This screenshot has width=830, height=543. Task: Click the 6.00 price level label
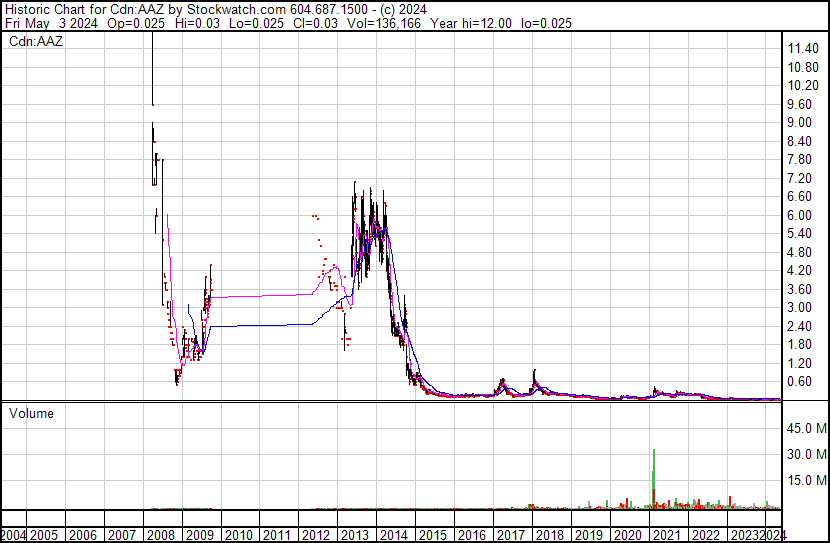(799, 215)
